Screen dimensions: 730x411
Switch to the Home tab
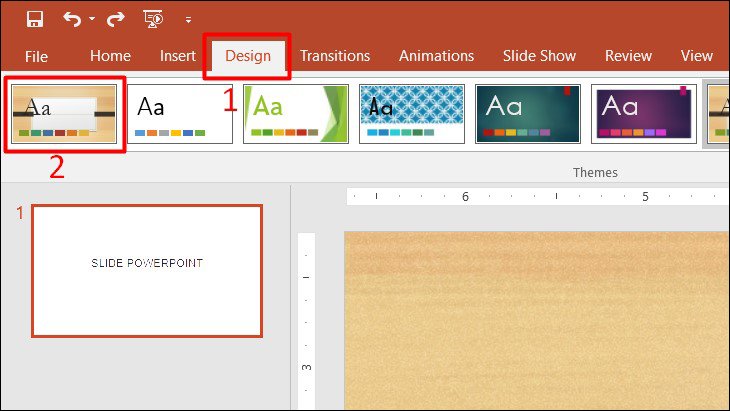110,56
